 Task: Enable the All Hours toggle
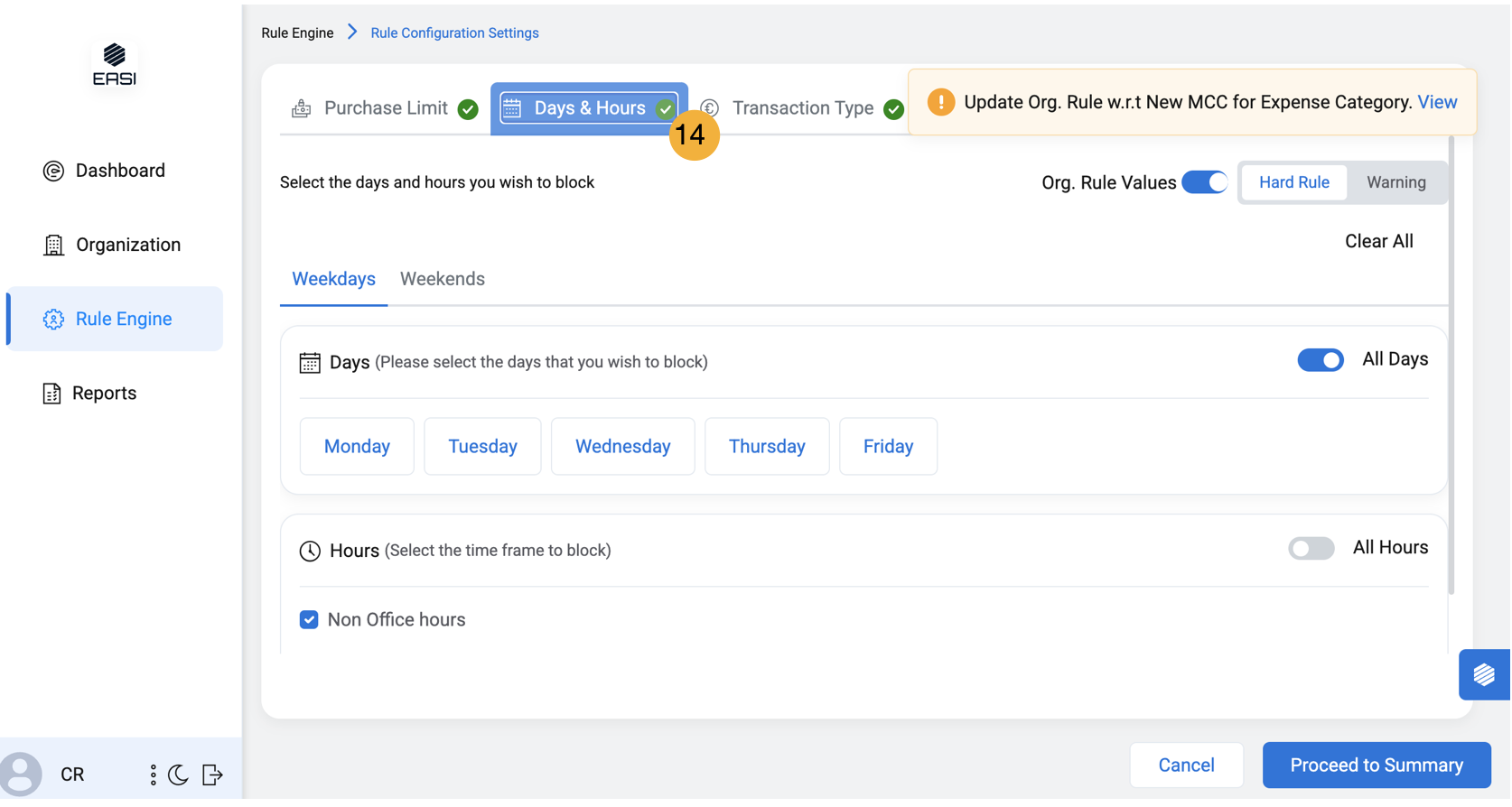(x=1311, y=549)
